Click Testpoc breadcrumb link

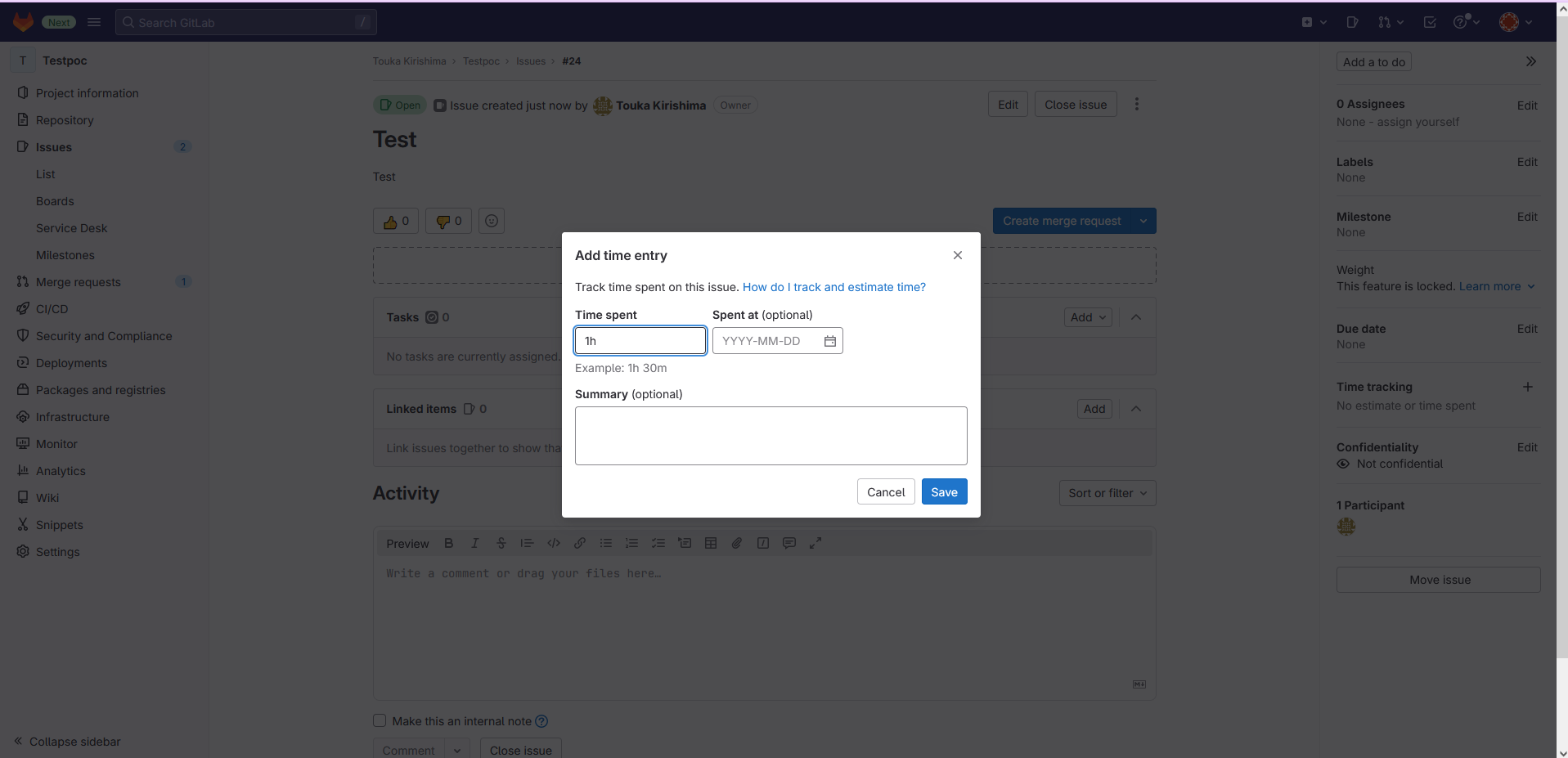[x=481, y=61]
